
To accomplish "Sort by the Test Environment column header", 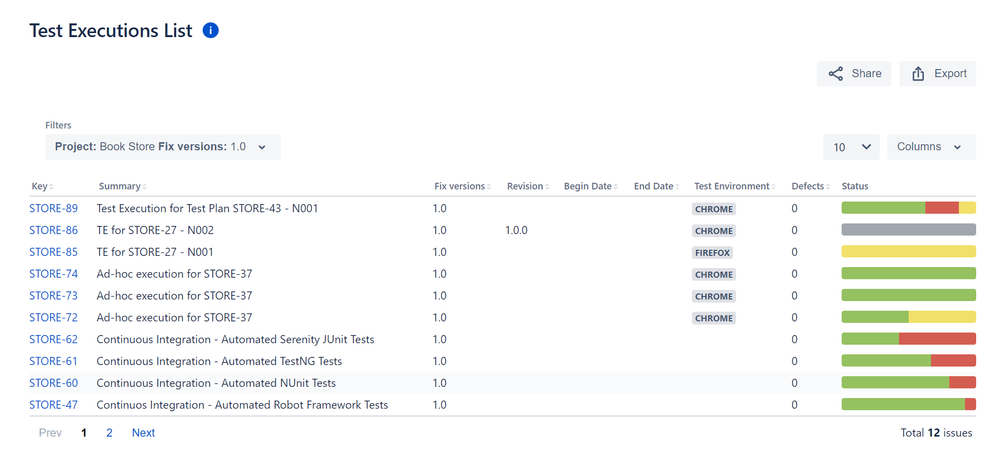I will point(735,187).
